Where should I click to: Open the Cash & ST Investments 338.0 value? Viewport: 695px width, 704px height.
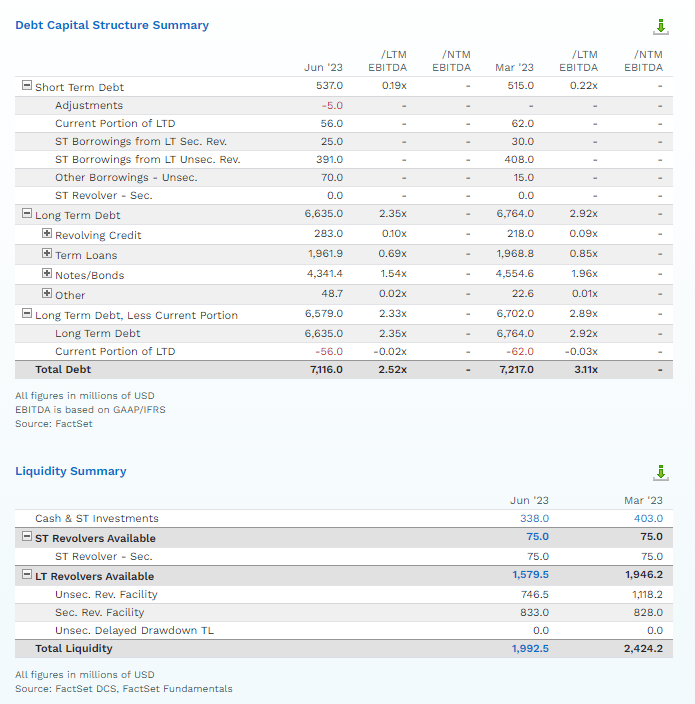pos(534,518)
